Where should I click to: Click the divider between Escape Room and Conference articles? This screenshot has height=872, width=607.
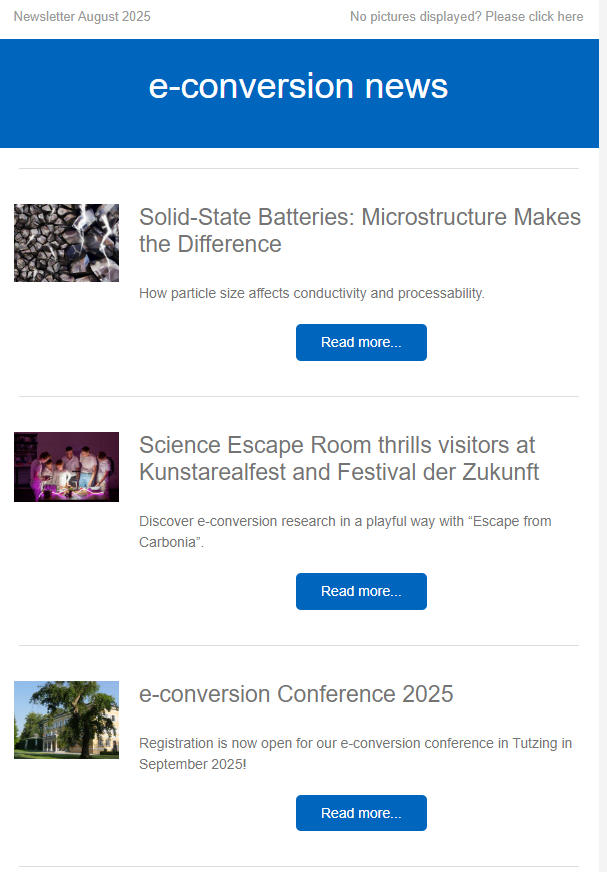tap(298, 645)
